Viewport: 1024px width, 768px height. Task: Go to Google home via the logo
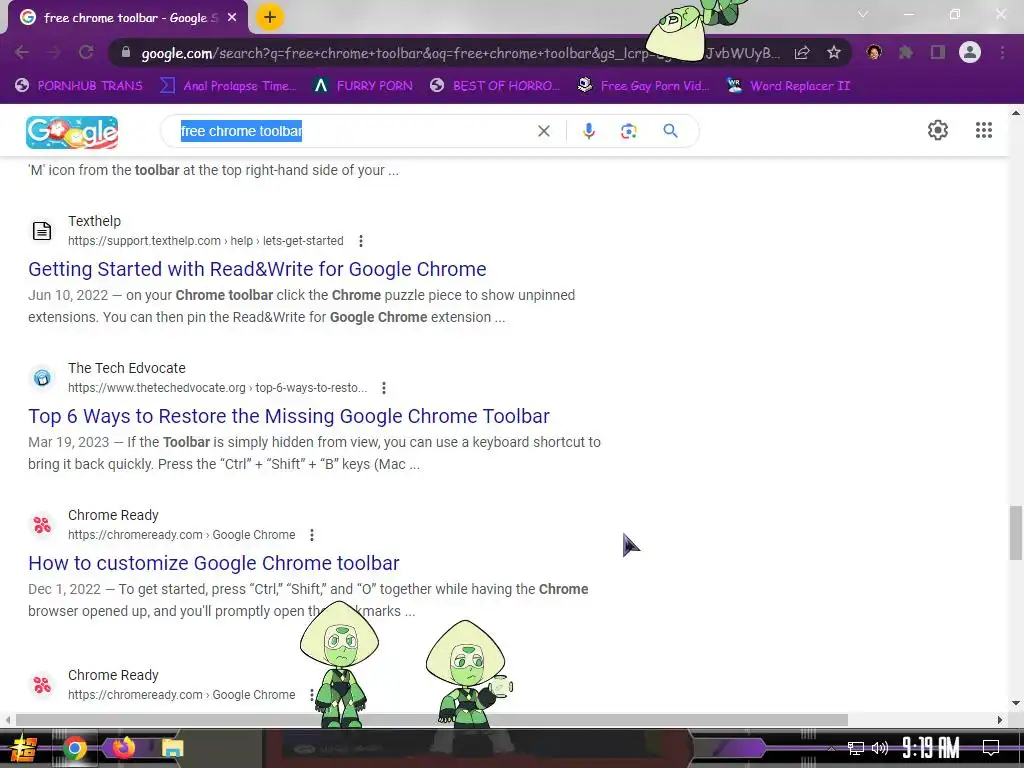pos(72,132)
